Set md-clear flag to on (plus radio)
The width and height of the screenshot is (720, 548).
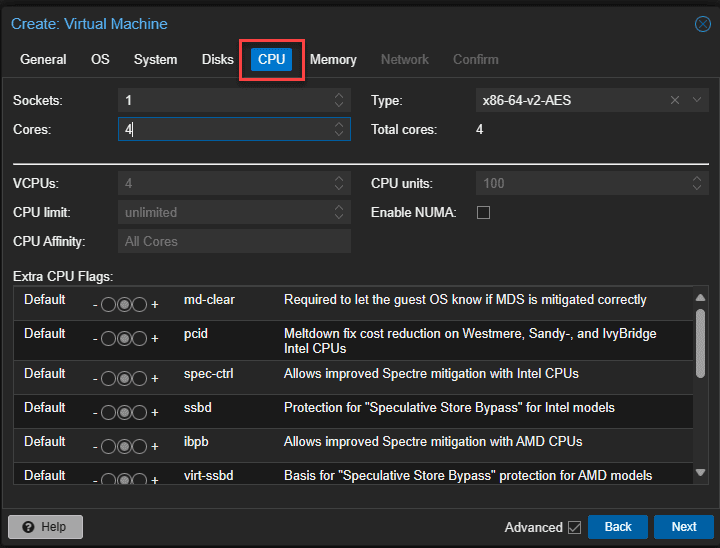[x=140, y=305]
